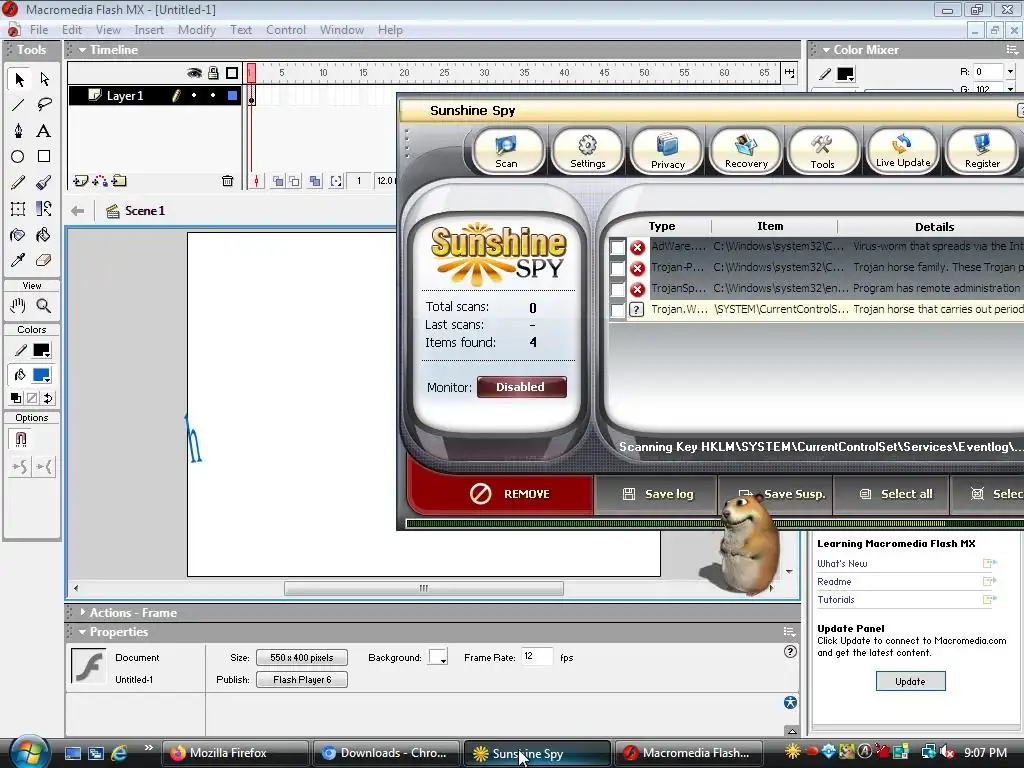Select the Fill Transform tool
The width and height of the screenshot is (1024, 768).
44,209
